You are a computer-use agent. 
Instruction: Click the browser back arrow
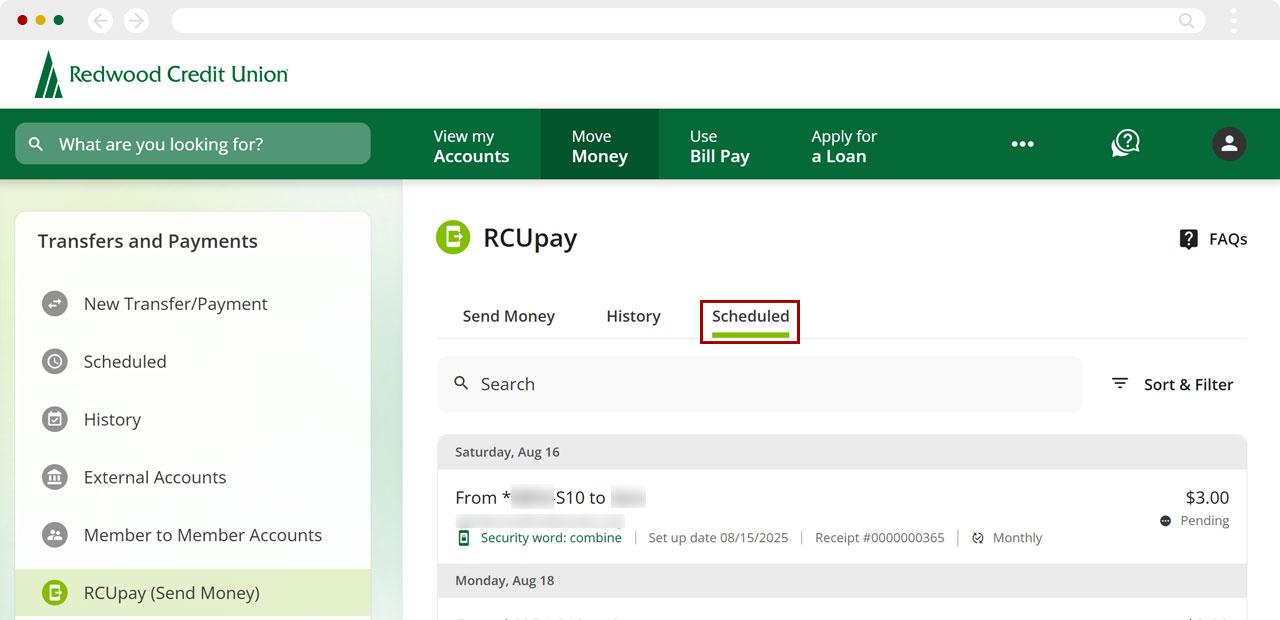coord(100,20)
